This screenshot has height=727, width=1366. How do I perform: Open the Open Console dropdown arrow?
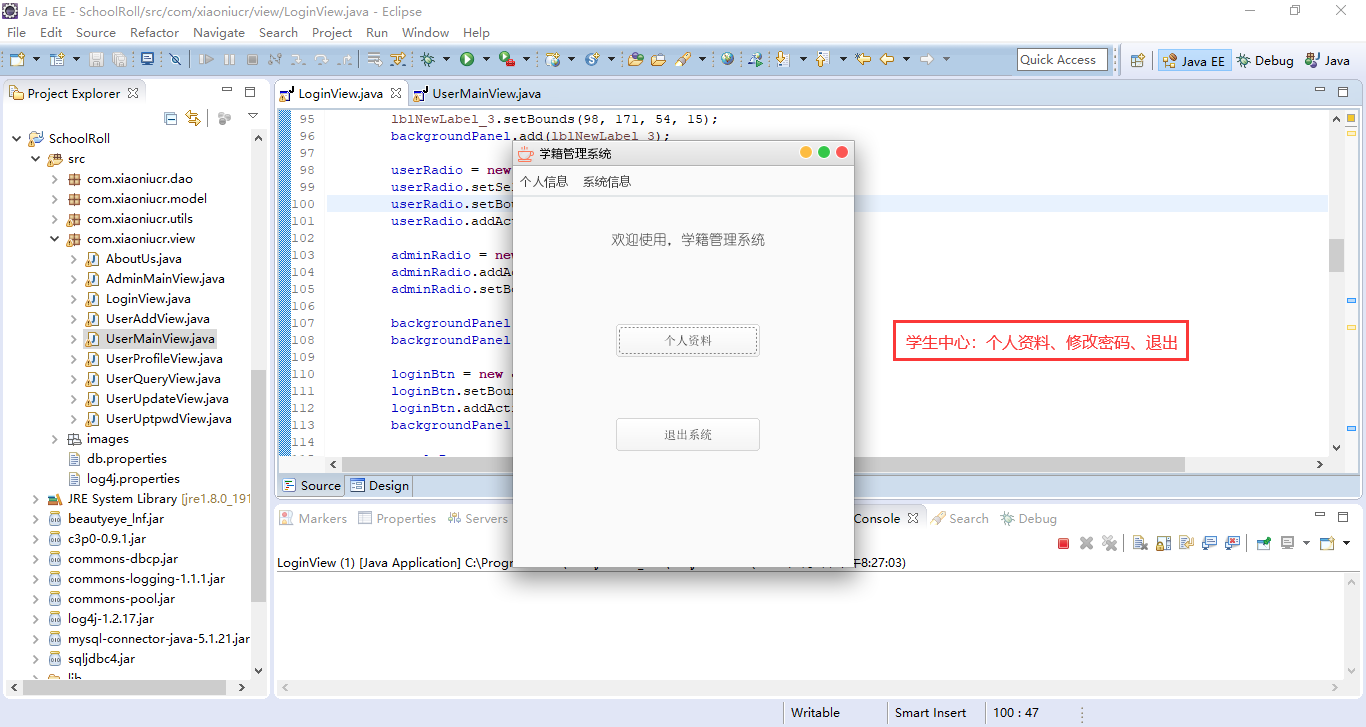(x=1346, y=543)
